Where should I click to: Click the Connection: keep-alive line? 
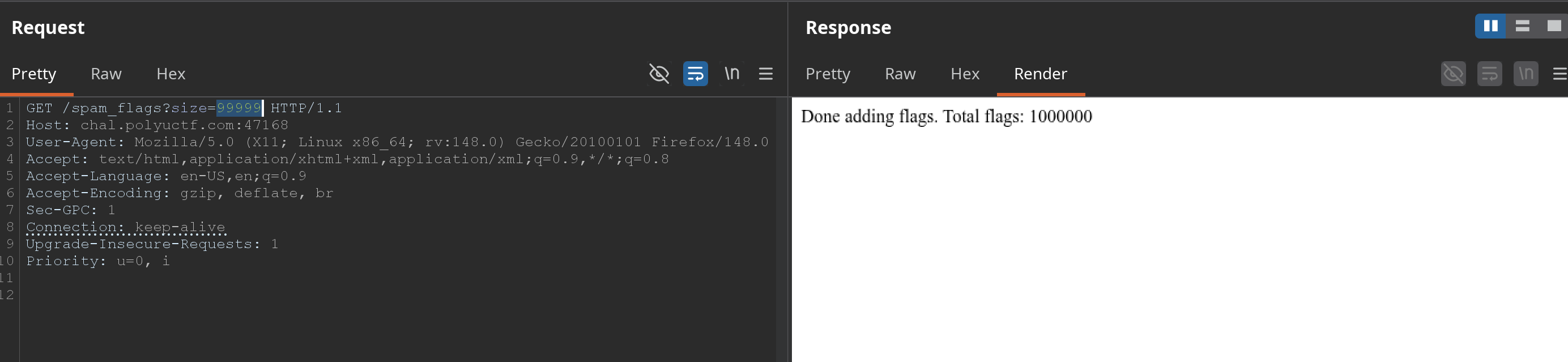point(125,228)
